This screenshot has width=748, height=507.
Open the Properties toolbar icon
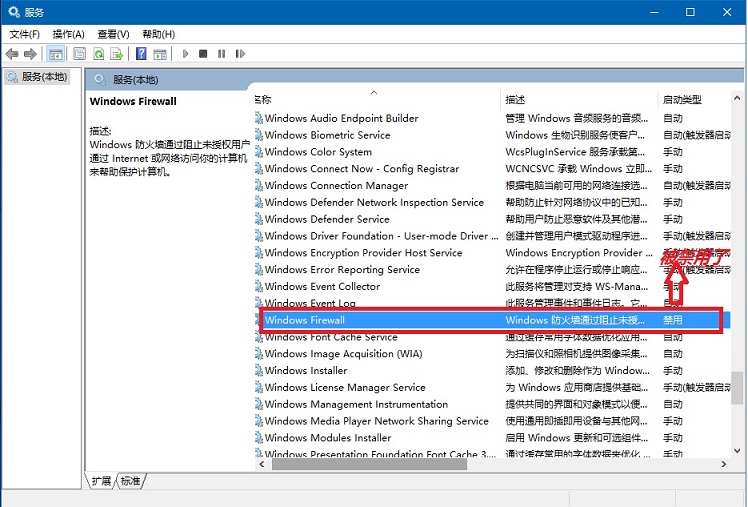pos(80,54)
